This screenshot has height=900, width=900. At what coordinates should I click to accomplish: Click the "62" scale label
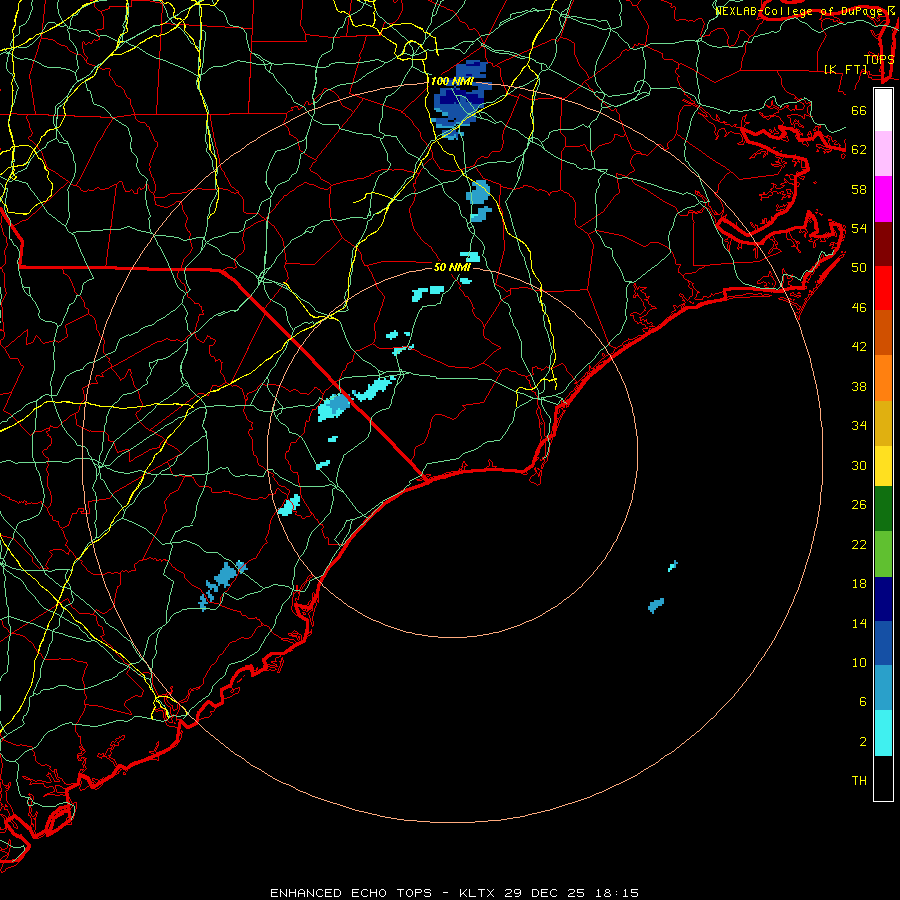pyautogui.click(x=859, y=150)
